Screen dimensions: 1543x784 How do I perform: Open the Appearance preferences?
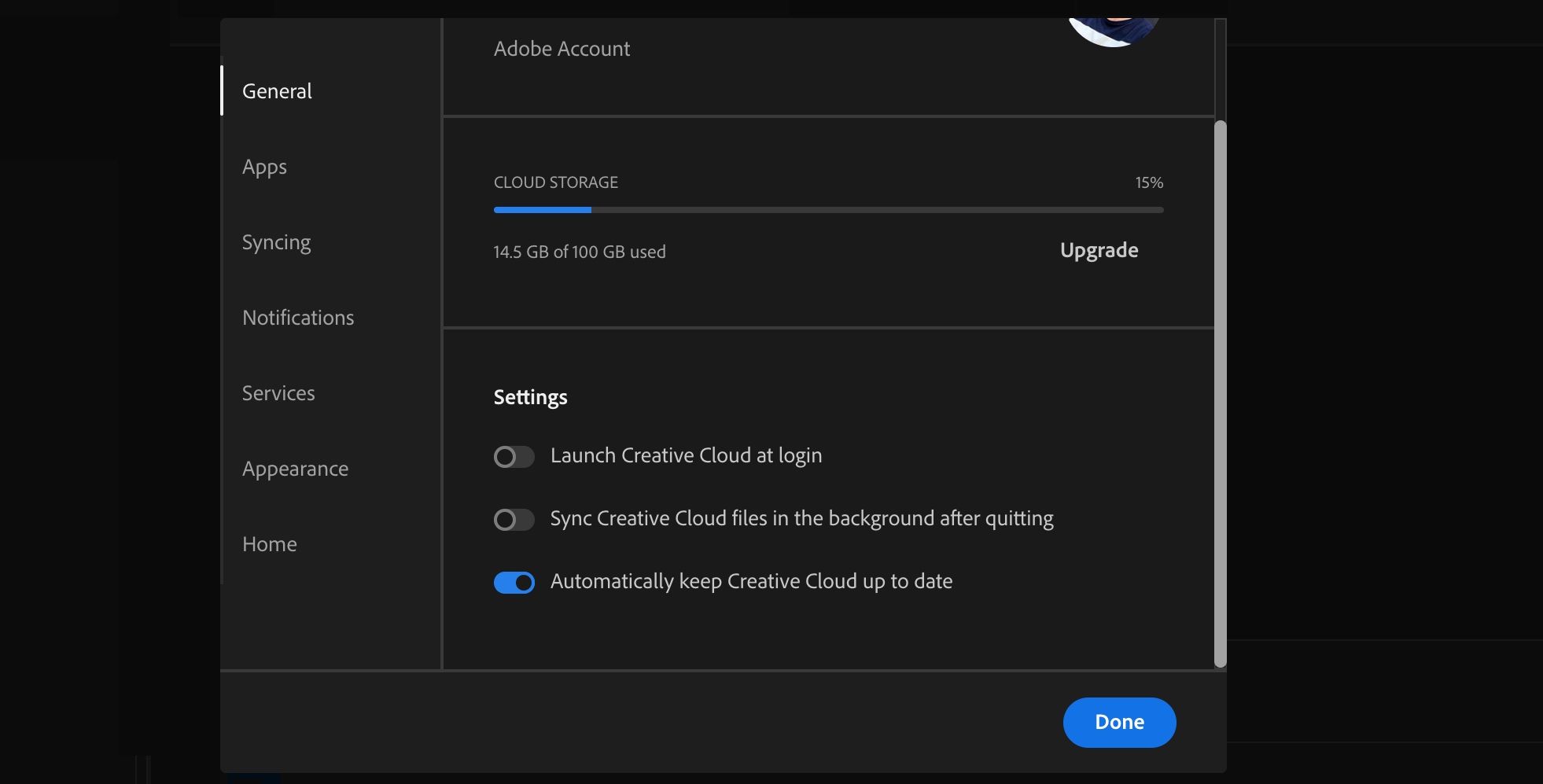(x=295, y=468)
